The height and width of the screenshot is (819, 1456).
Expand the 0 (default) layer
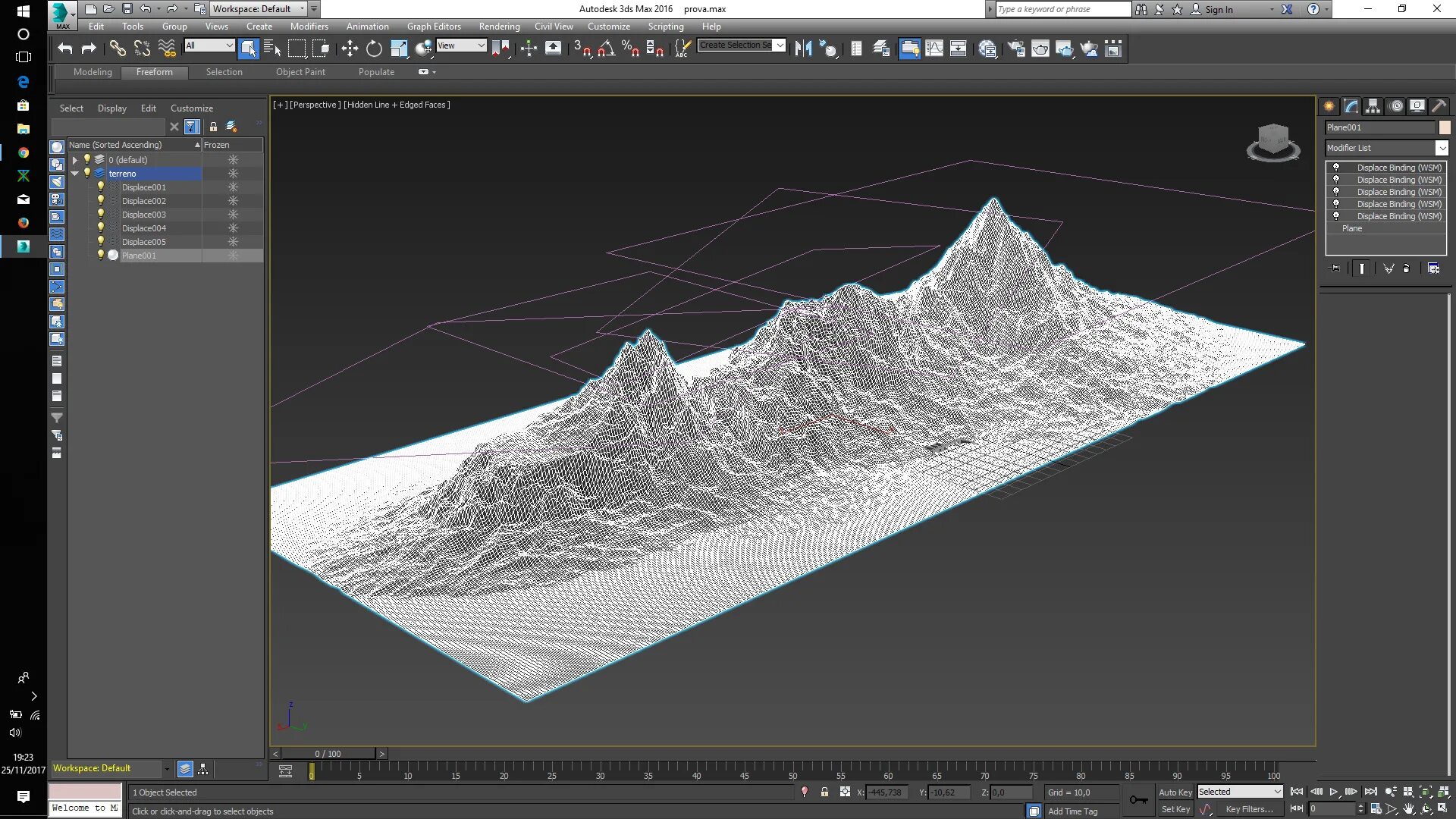pyautogui.click(x=74, y=160)
